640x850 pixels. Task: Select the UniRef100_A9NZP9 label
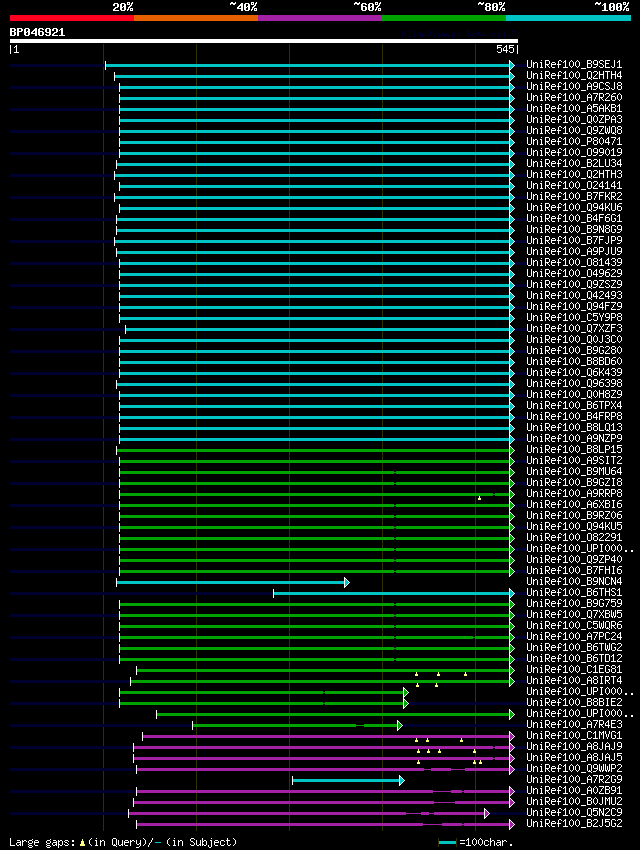(x=574, y=439)
